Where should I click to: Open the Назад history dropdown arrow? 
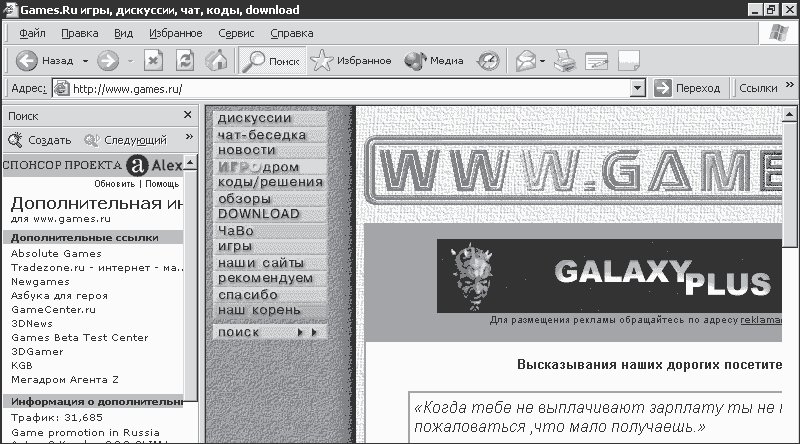click(x=85, y=61)
